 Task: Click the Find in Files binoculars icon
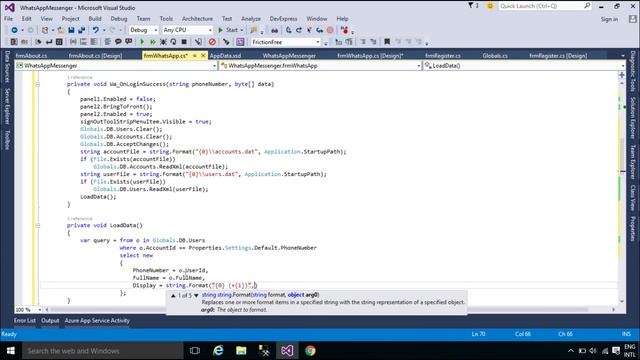tap(275, 30)
